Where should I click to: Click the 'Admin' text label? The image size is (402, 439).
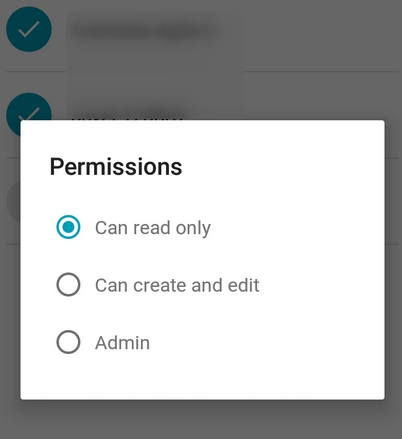click(122, 343)
